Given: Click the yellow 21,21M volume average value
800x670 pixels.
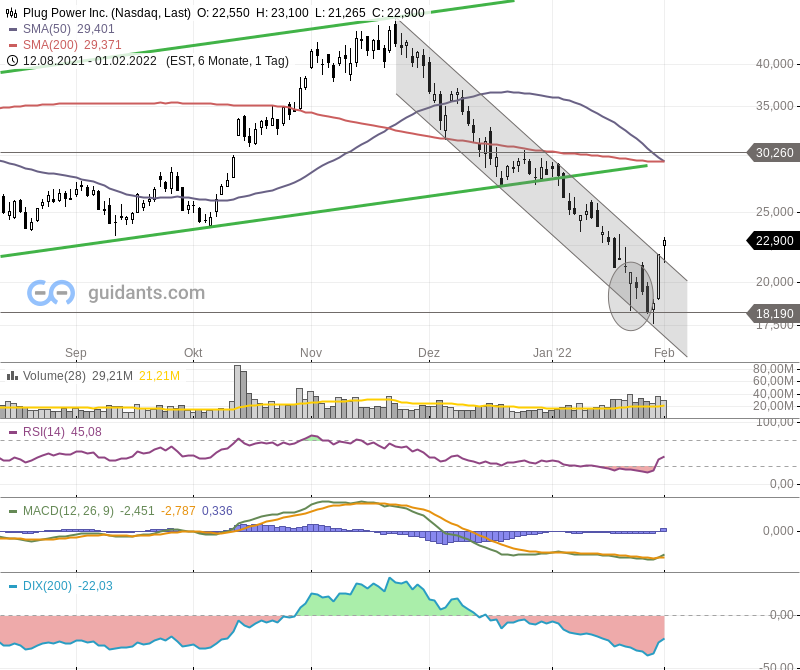Looking at the screenshot, I should [x=159, y=376].
